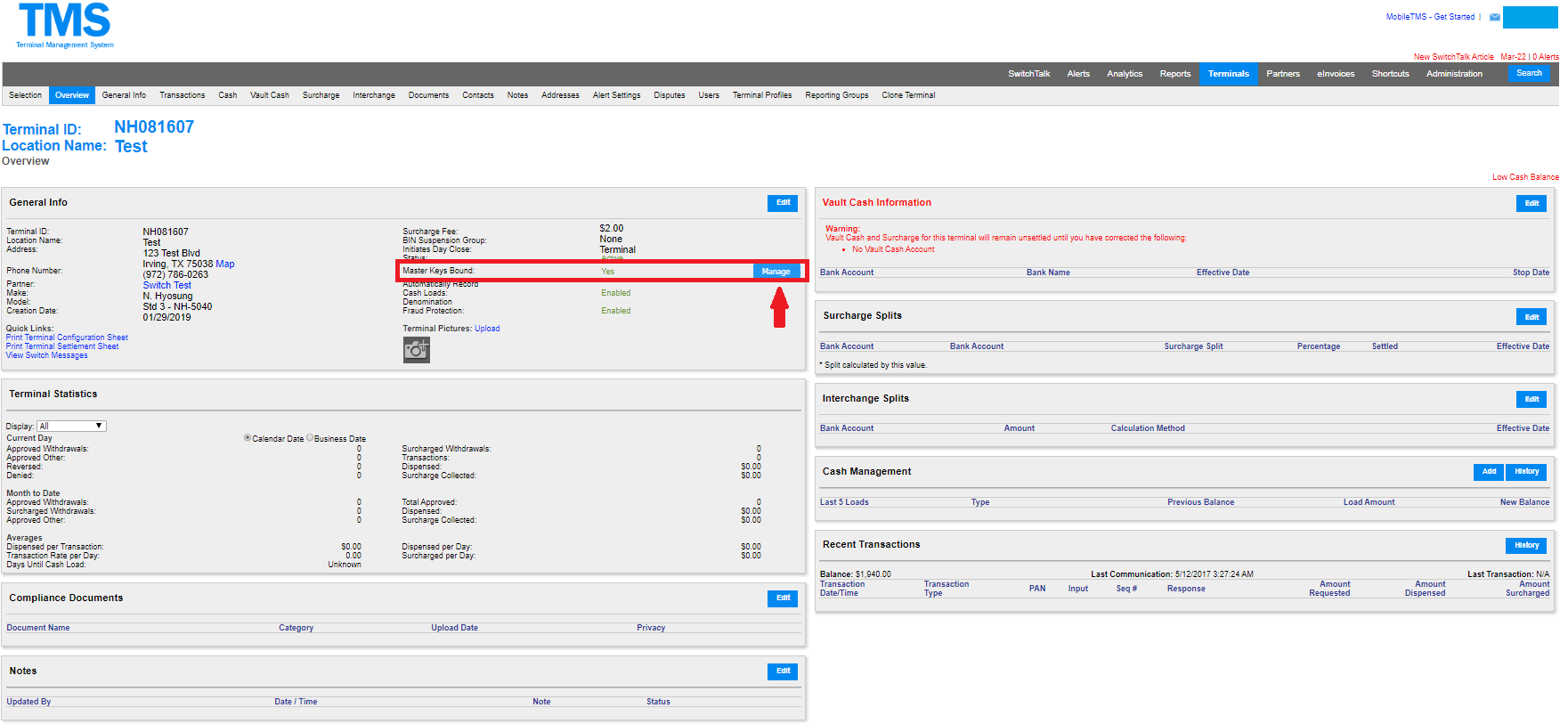This screenshot has width=1568, height=724.
Task: Click the TMS logo
Action: [x=64, y=26]
